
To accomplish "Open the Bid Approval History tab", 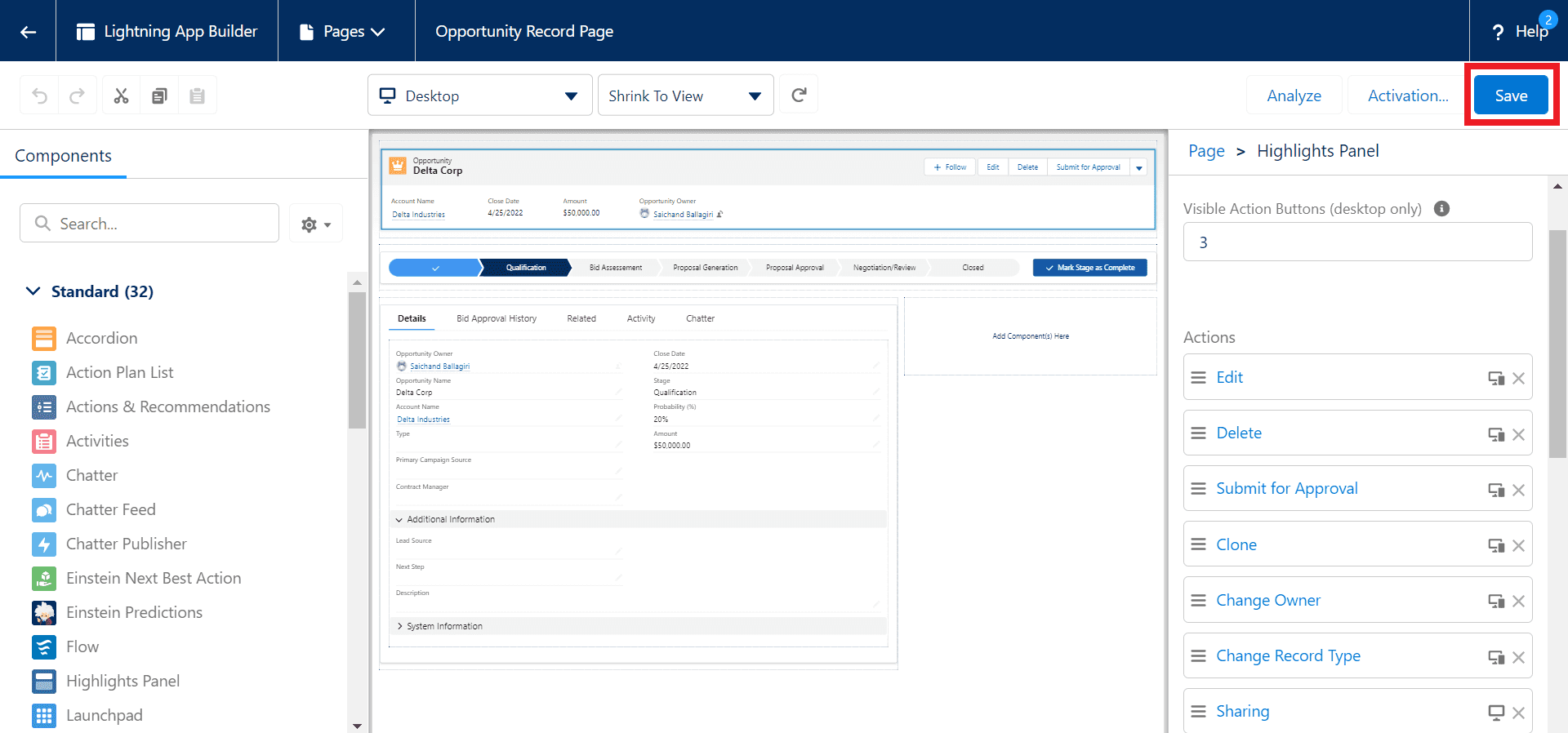I will click(497, 318).
